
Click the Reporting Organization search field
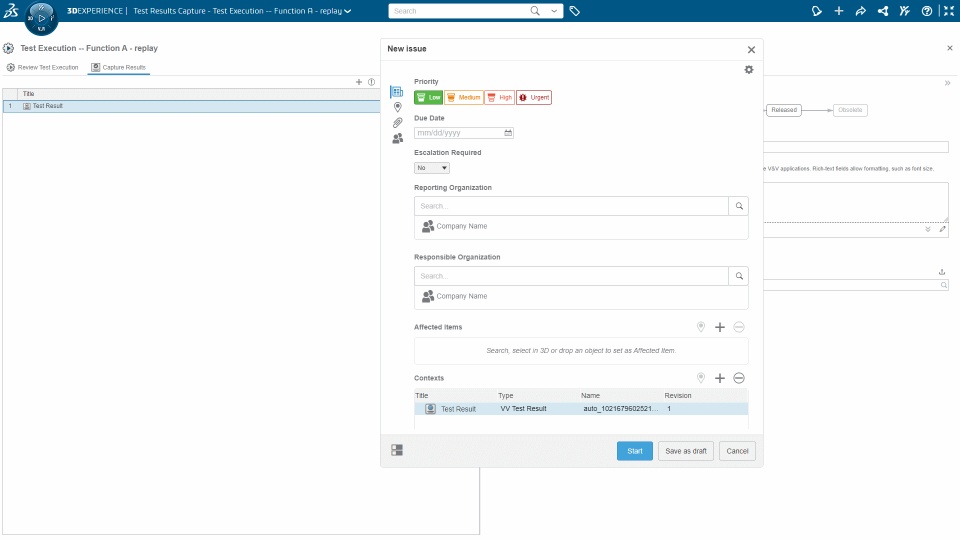click(x=571, y=206)
